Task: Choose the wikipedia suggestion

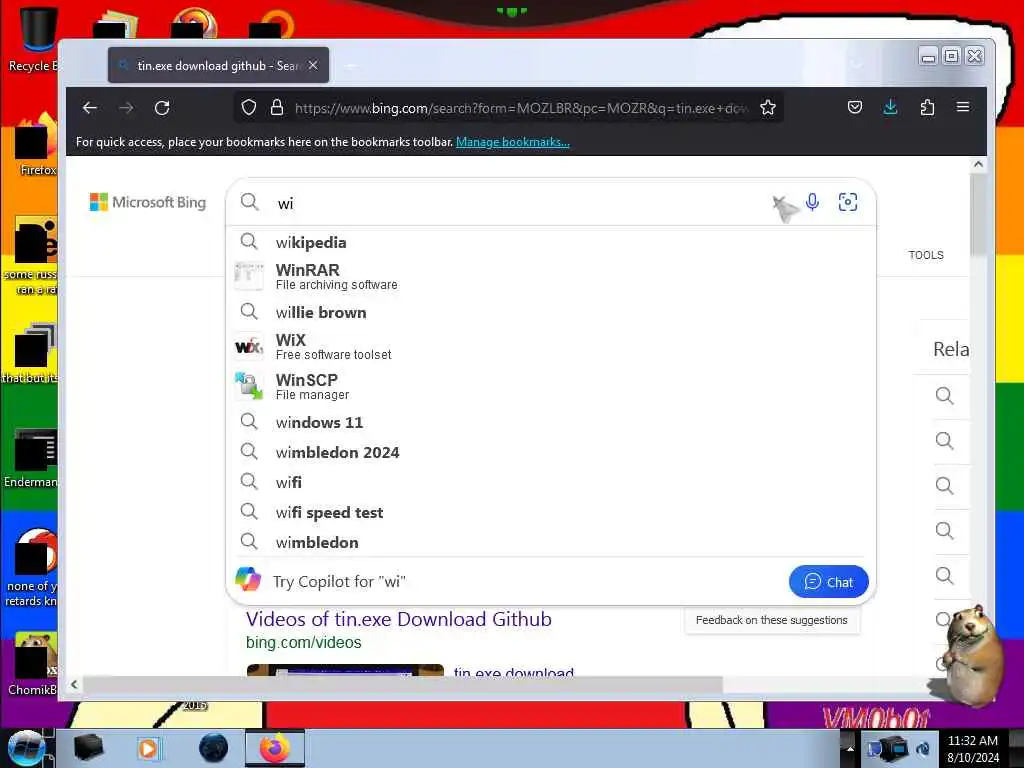Action: [550, 242]
